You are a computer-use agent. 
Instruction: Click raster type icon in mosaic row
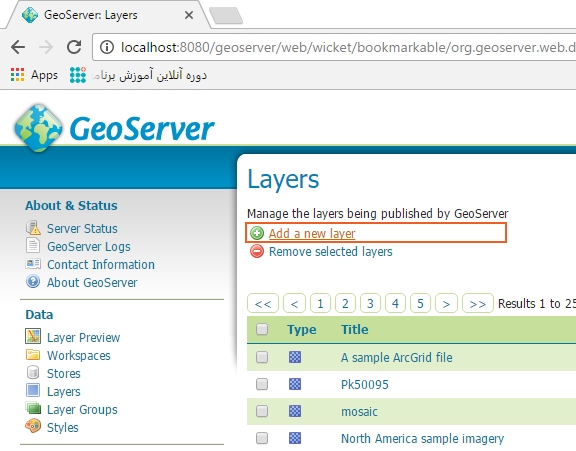[x=295, y=411]
